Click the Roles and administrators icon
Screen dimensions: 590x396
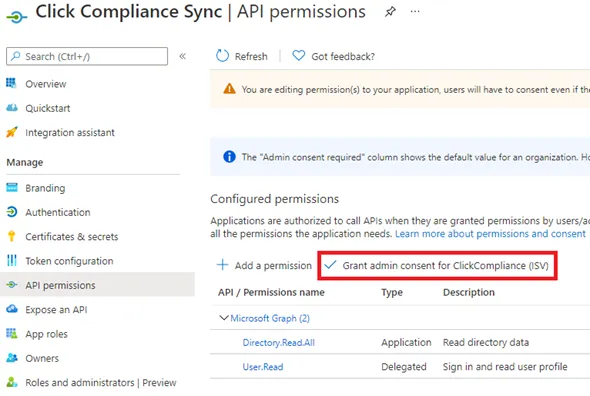(x=12, y=382)
